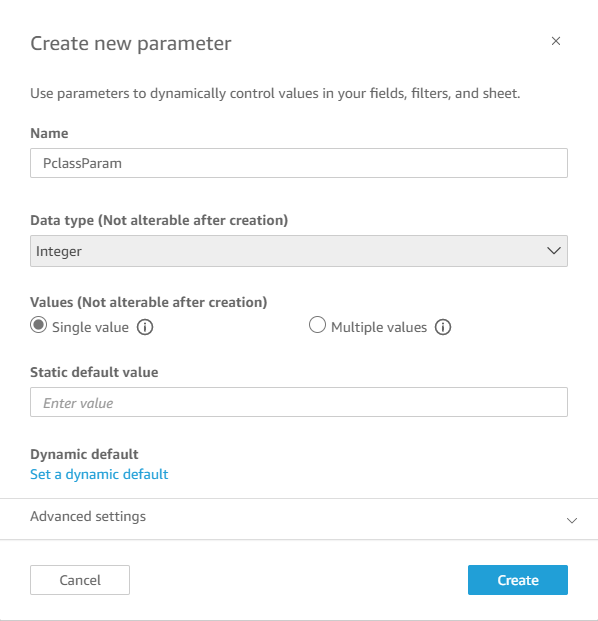Open the Integer data type dropdown

(x=299, y=251)
